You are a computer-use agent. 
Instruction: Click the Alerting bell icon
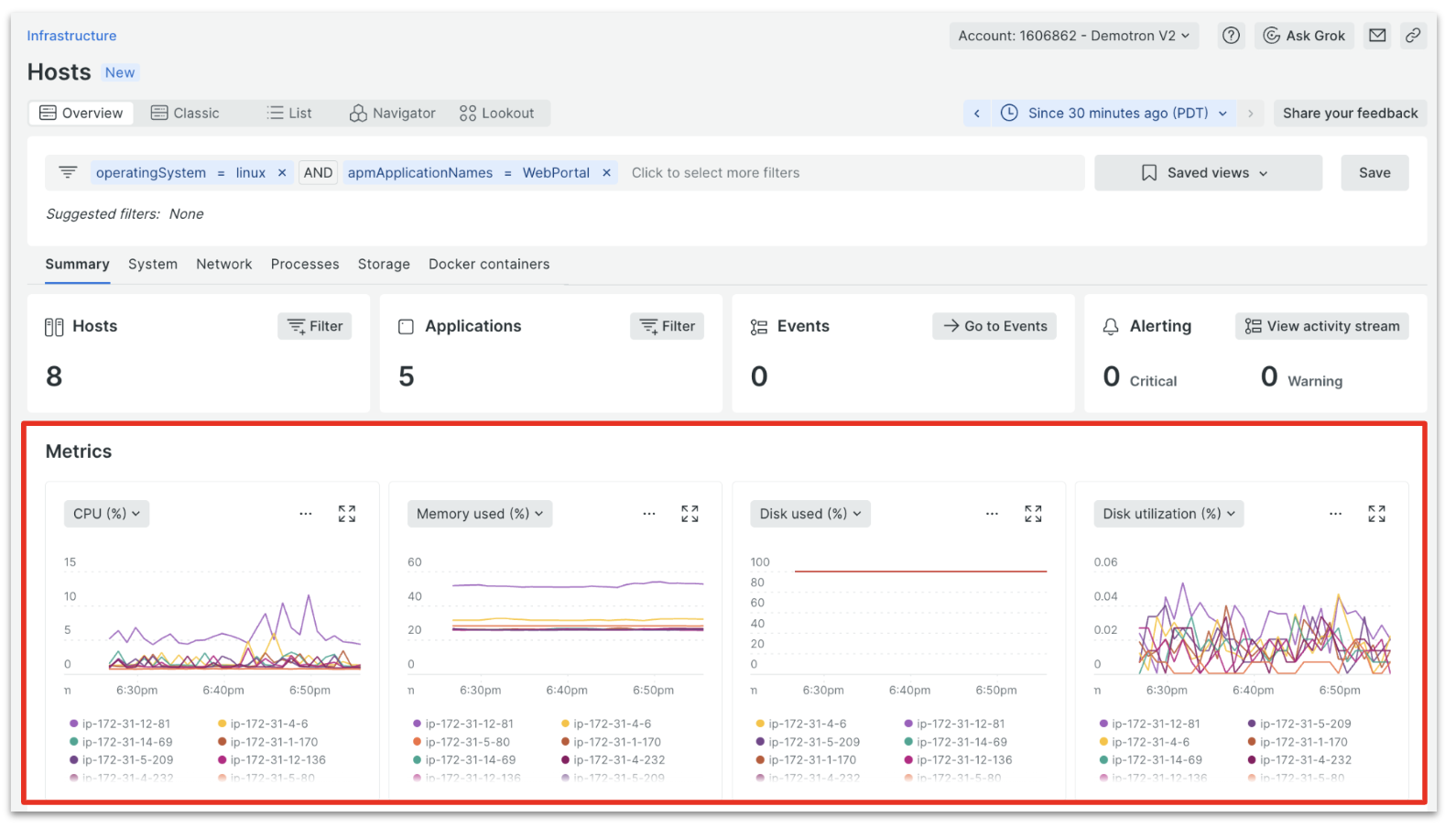point(1111,327)
